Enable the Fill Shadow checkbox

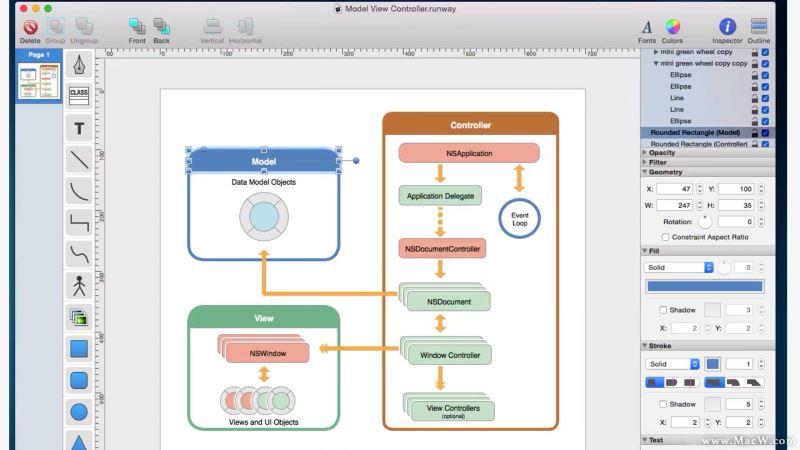663,310
